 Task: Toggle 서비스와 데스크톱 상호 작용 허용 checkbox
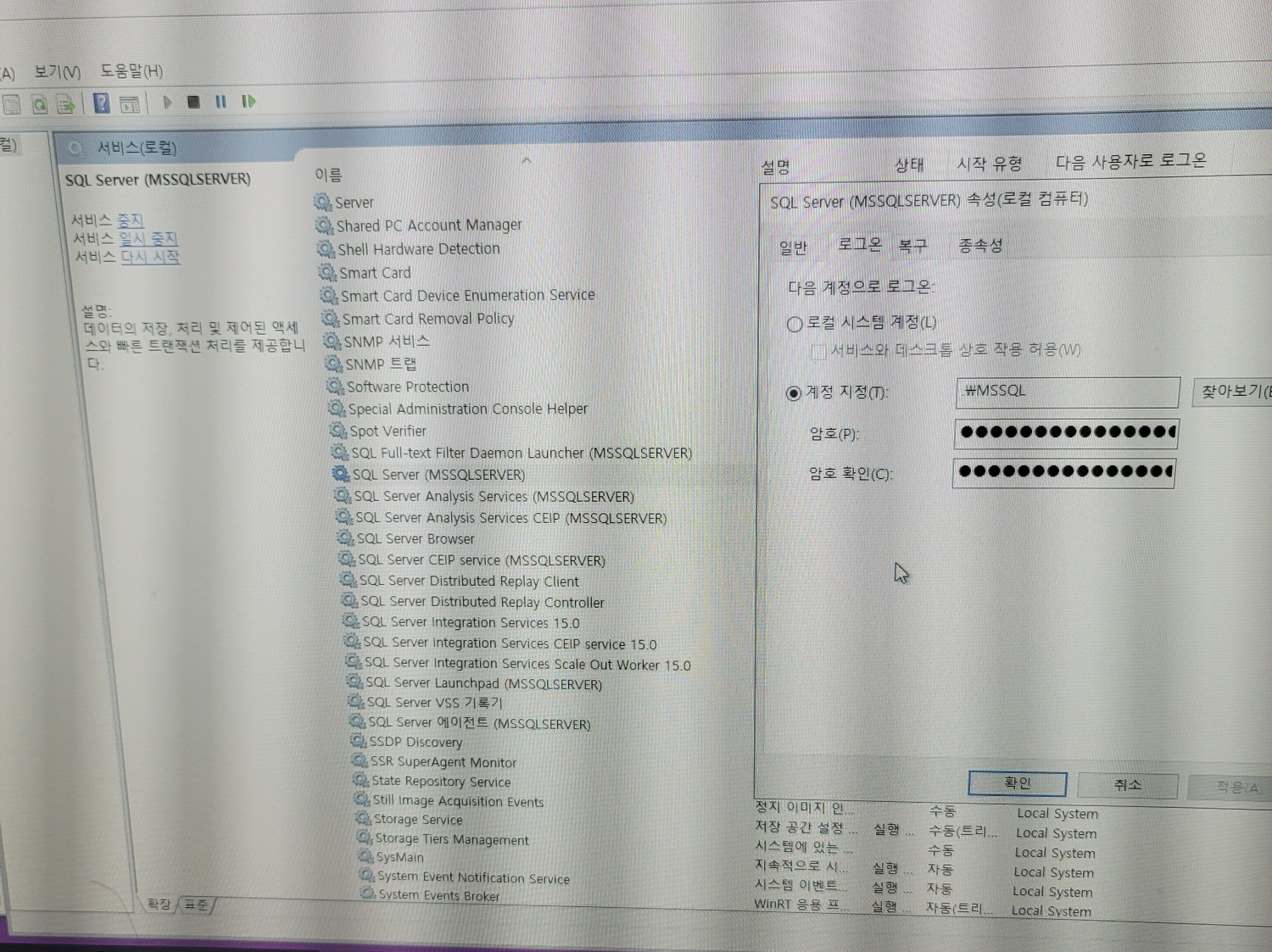tap(818, 351)
